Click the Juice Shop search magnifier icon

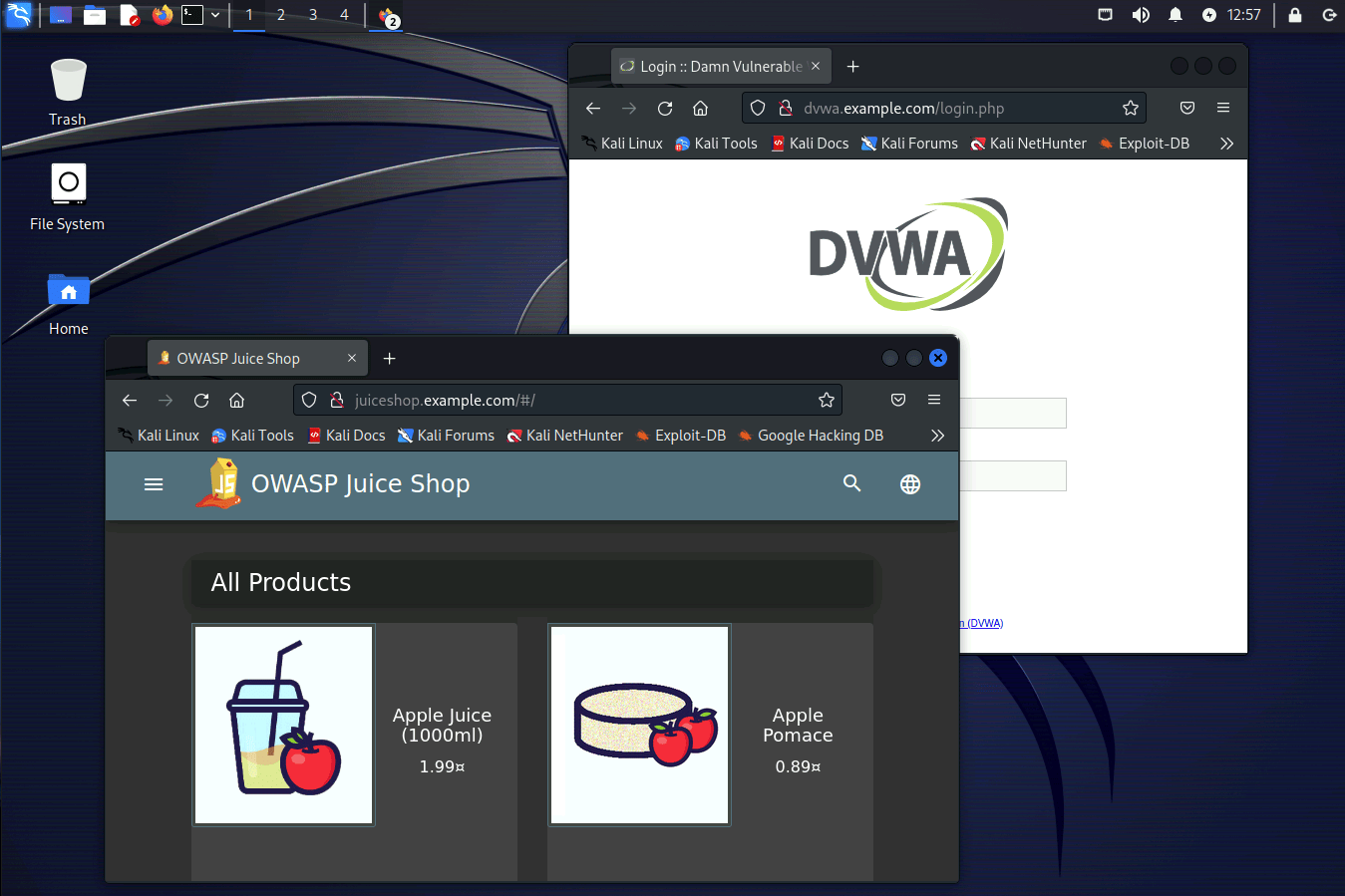(x=851, y=483)
